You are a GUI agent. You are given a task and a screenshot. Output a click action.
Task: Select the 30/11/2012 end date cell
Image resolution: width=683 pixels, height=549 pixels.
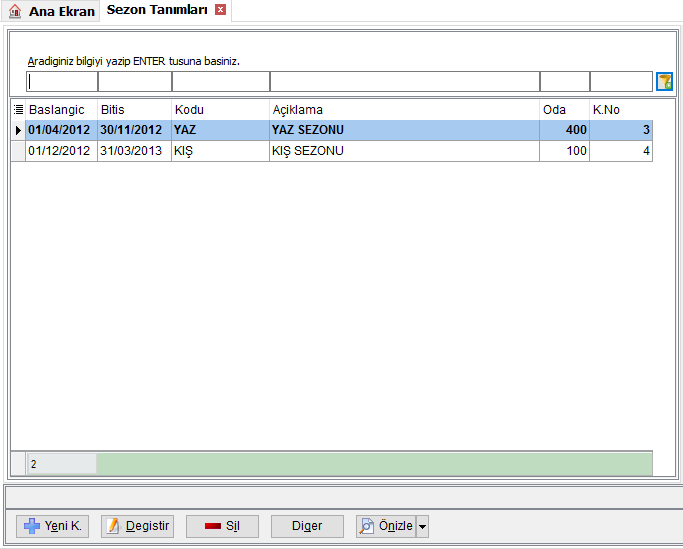click(134, 130)
